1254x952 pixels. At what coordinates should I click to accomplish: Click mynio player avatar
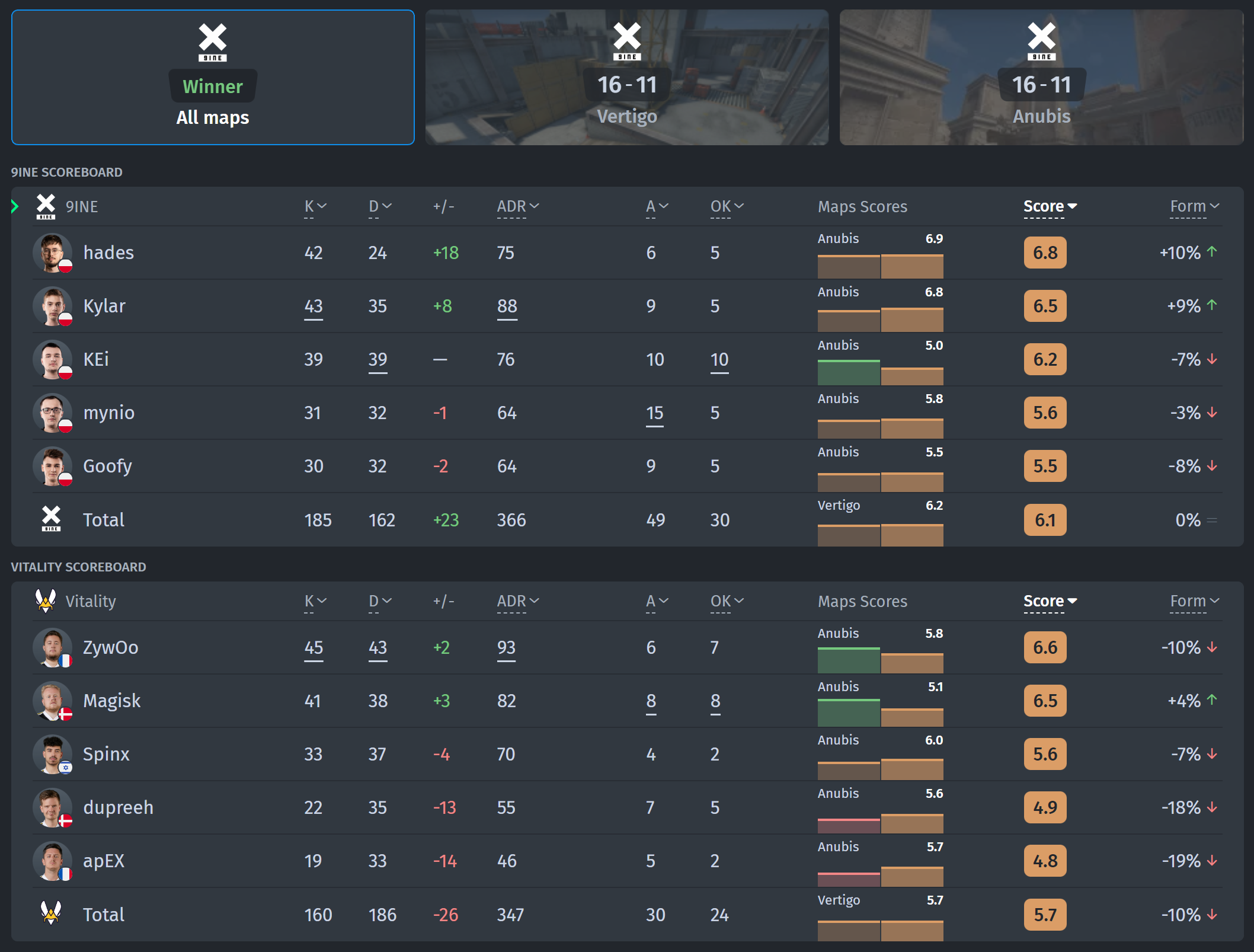point(52,413)
